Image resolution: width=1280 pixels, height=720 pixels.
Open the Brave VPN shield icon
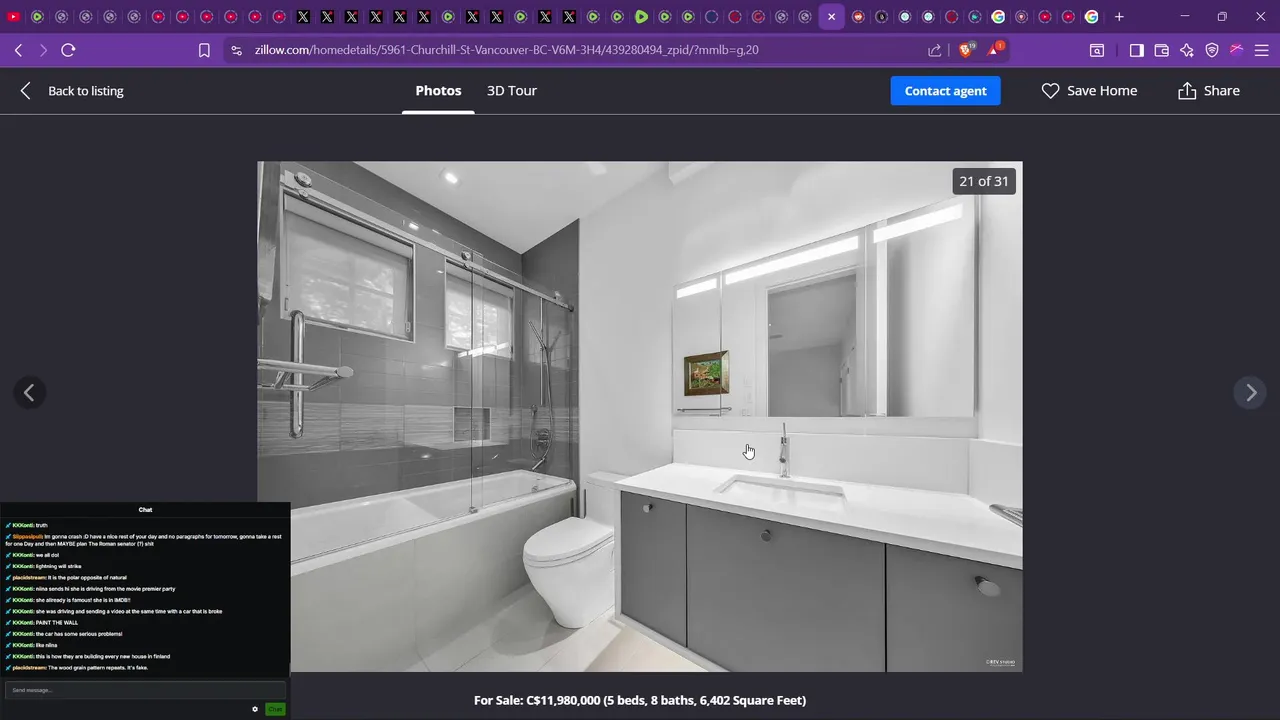tap(1212, 50)
